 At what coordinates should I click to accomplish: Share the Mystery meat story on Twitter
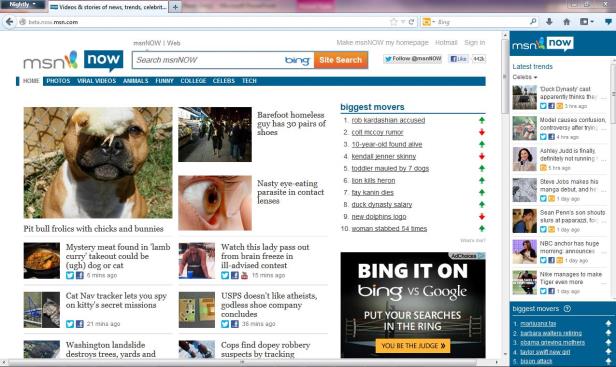coord(70,275)
